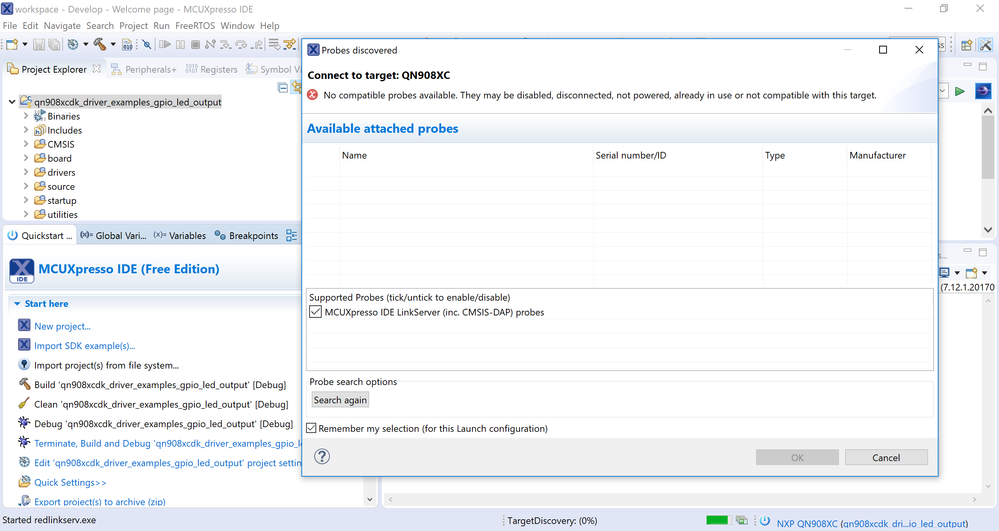This screenshot has height=531, width=999.
Task: Click the Collapse All icon in Project Explorer
Action: pos(283,87)
